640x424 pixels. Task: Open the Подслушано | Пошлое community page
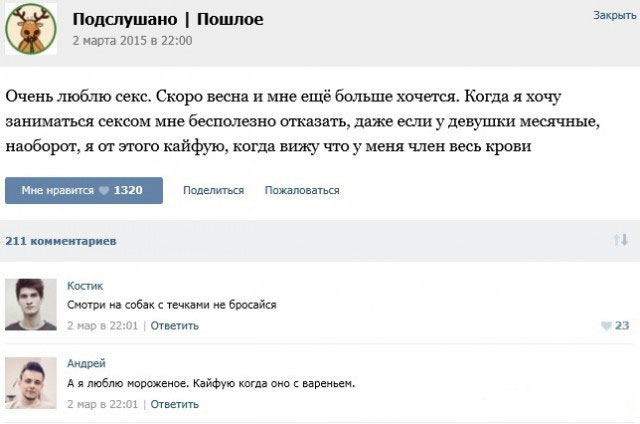[x=168, y=19]
